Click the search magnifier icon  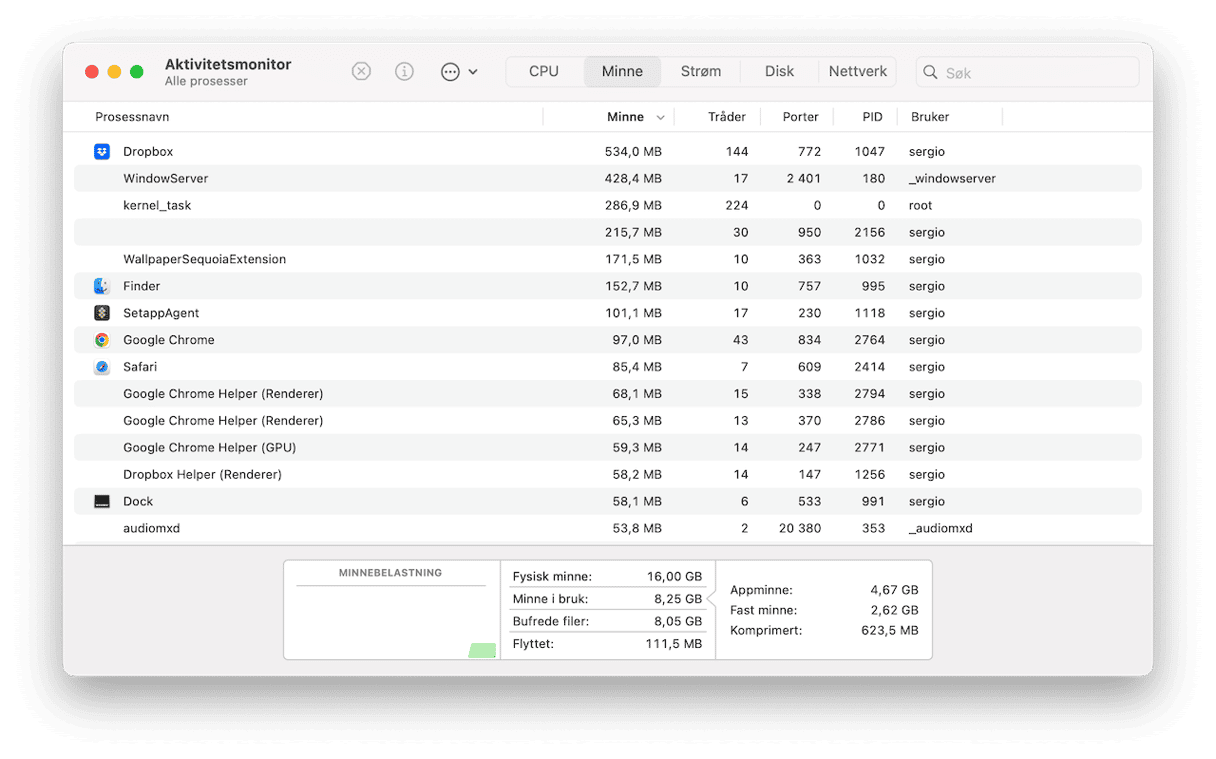pos(930,72)
